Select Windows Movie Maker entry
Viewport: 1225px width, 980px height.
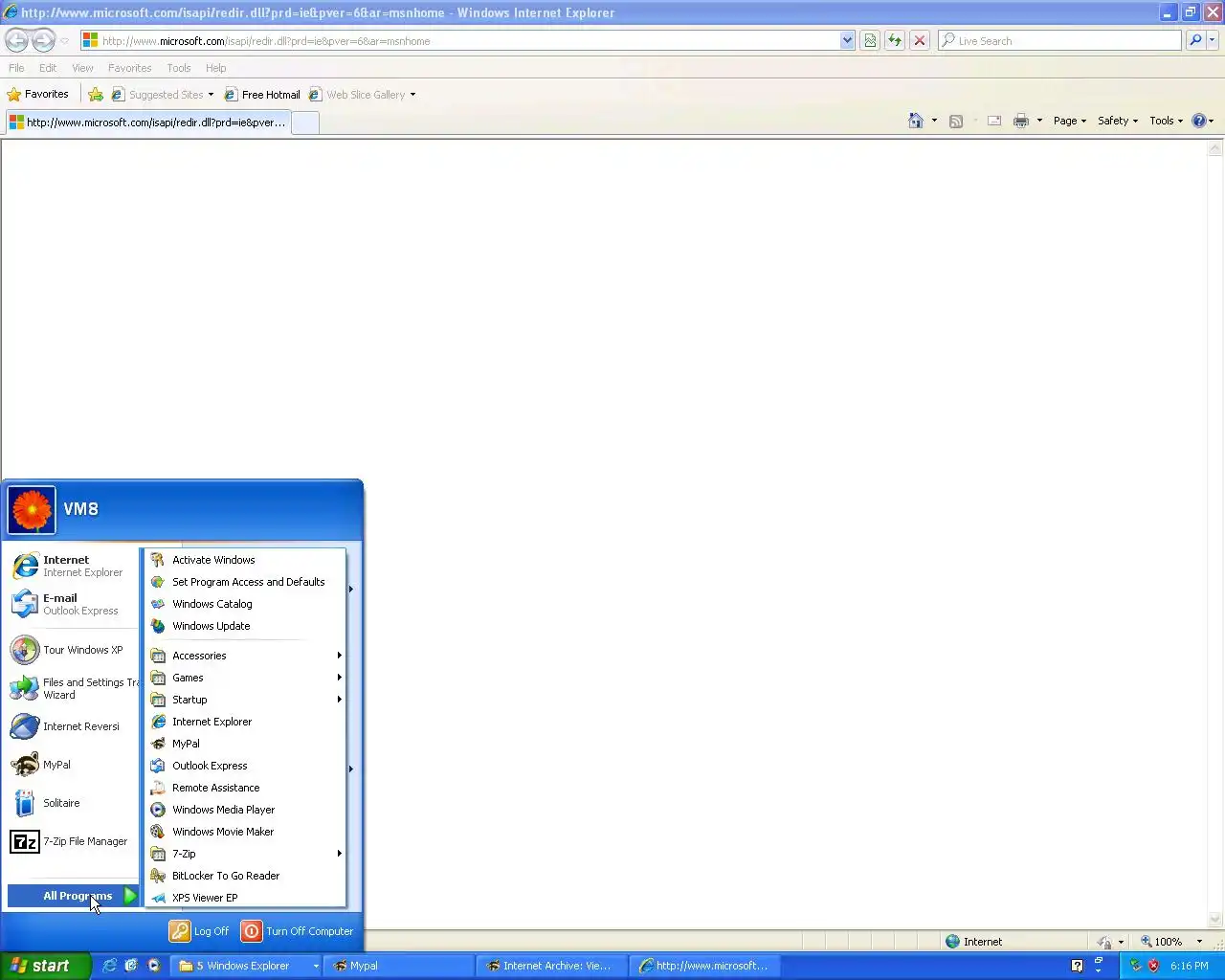point(246,832)
